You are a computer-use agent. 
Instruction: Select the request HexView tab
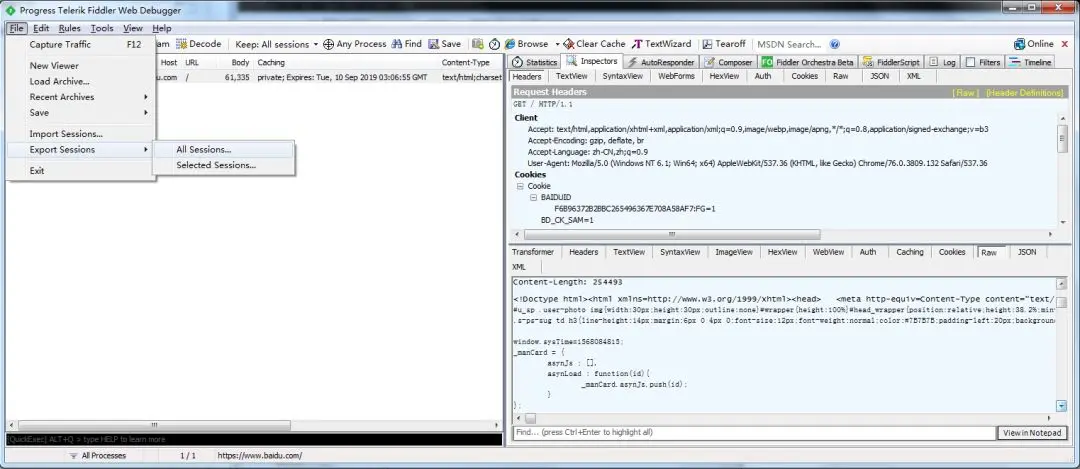click(x=724, y=76)
